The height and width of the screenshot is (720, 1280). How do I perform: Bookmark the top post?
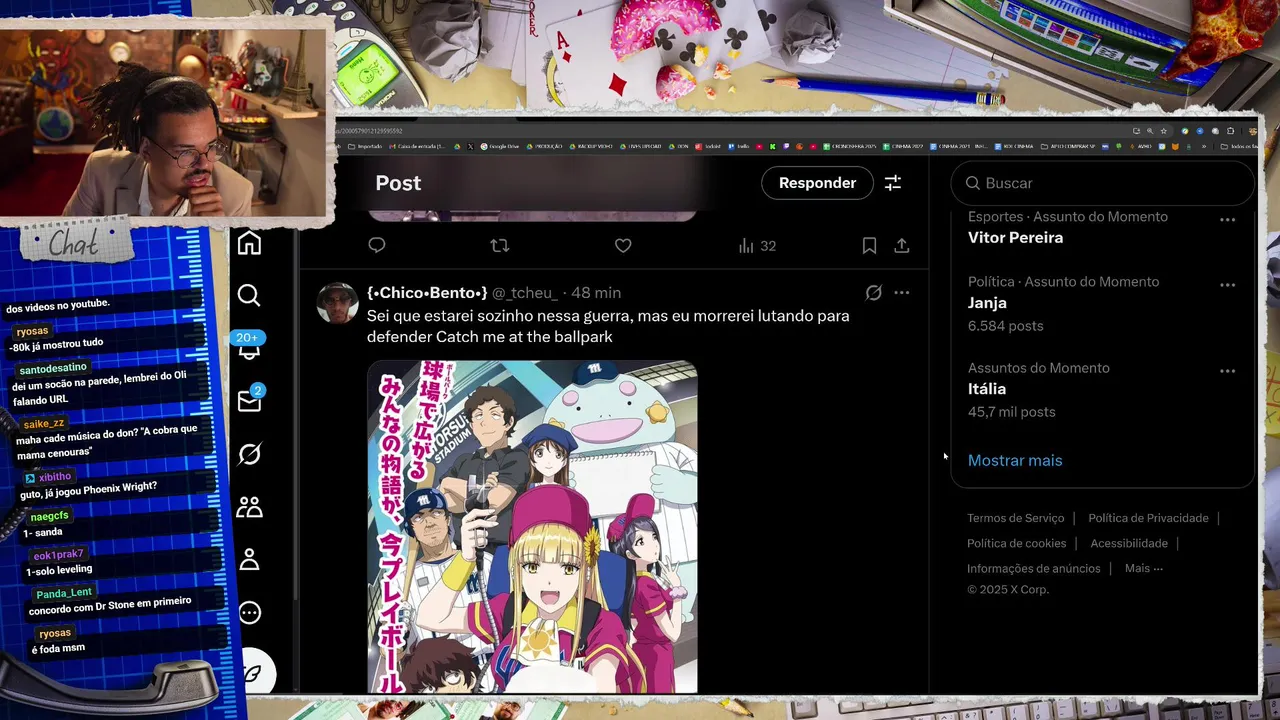click(x=869, y=245)
